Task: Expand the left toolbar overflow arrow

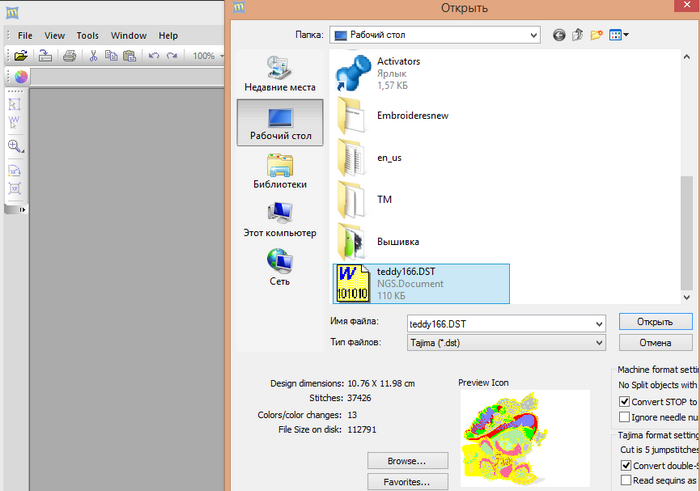Action: (22, 209)
